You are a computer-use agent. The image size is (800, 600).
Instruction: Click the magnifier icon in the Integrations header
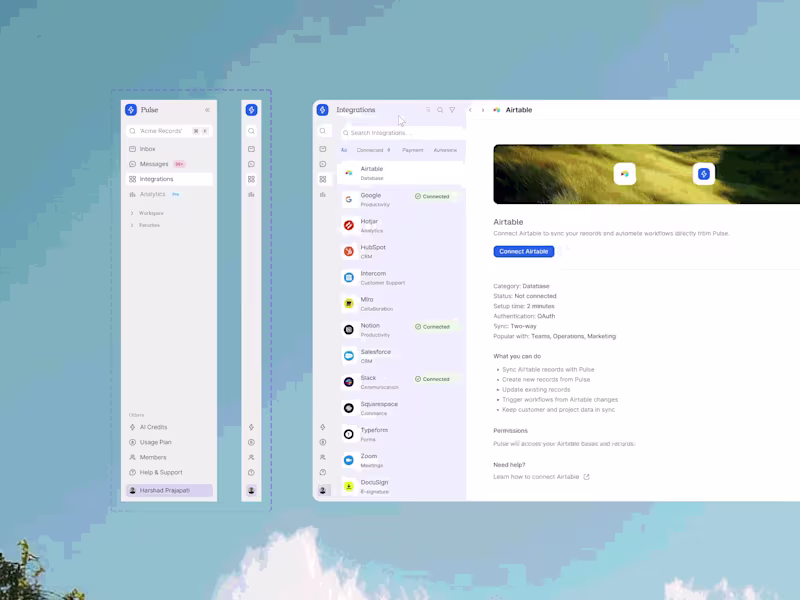coord(440,110)
